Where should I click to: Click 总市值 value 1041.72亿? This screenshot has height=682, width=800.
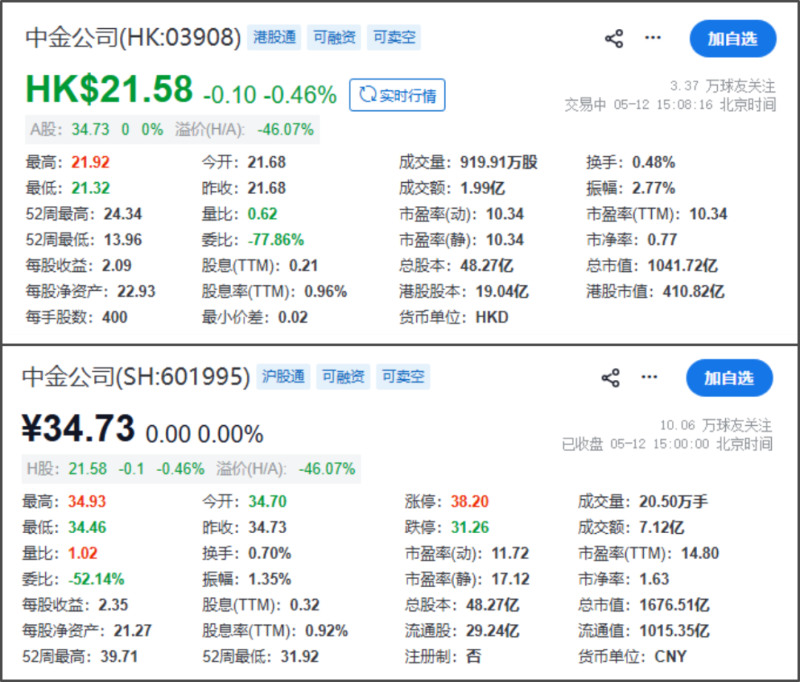click(682, 266)
